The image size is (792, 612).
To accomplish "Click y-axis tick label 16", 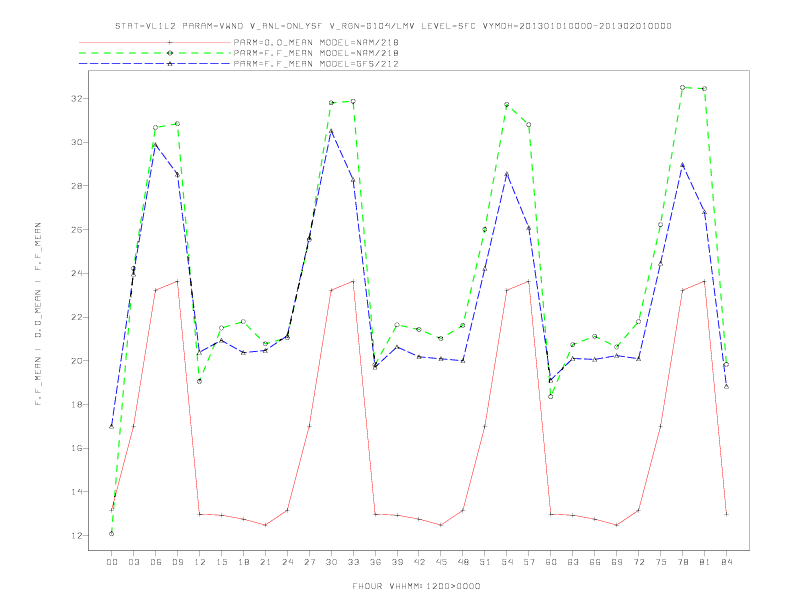I will [77, 448].
